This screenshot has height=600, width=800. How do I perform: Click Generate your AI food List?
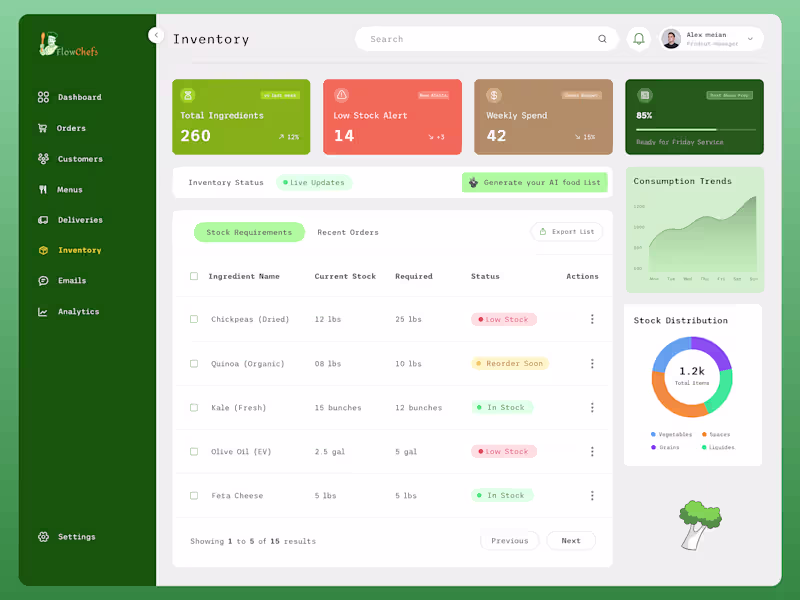(534, 182)
